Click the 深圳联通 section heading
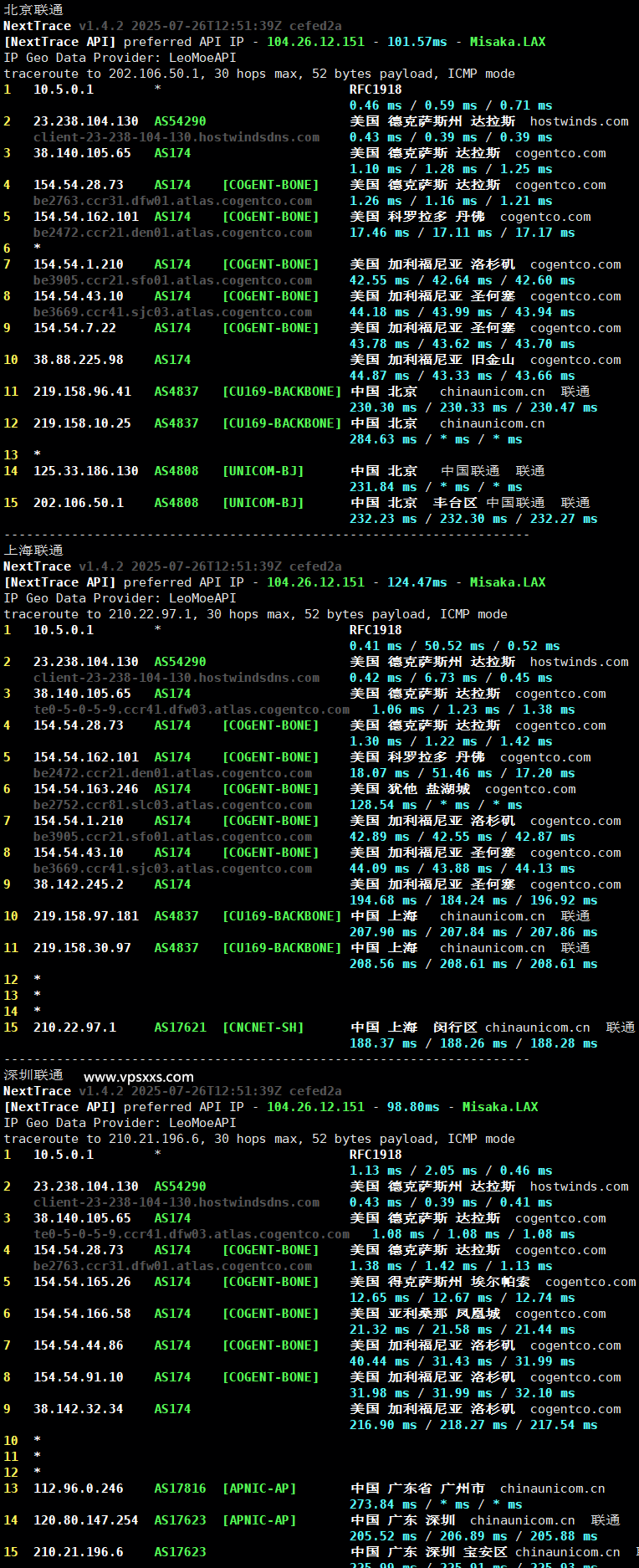Image resolution: width=639 pixels, height=1568 pixels. point(33,1075)
